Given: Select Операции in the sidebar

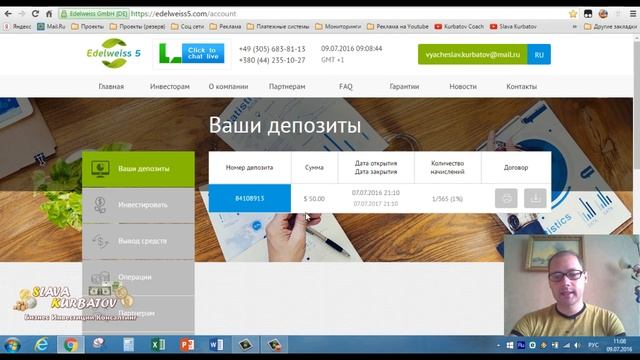Looking at the screenshot, I should click(x=138, y=277).
